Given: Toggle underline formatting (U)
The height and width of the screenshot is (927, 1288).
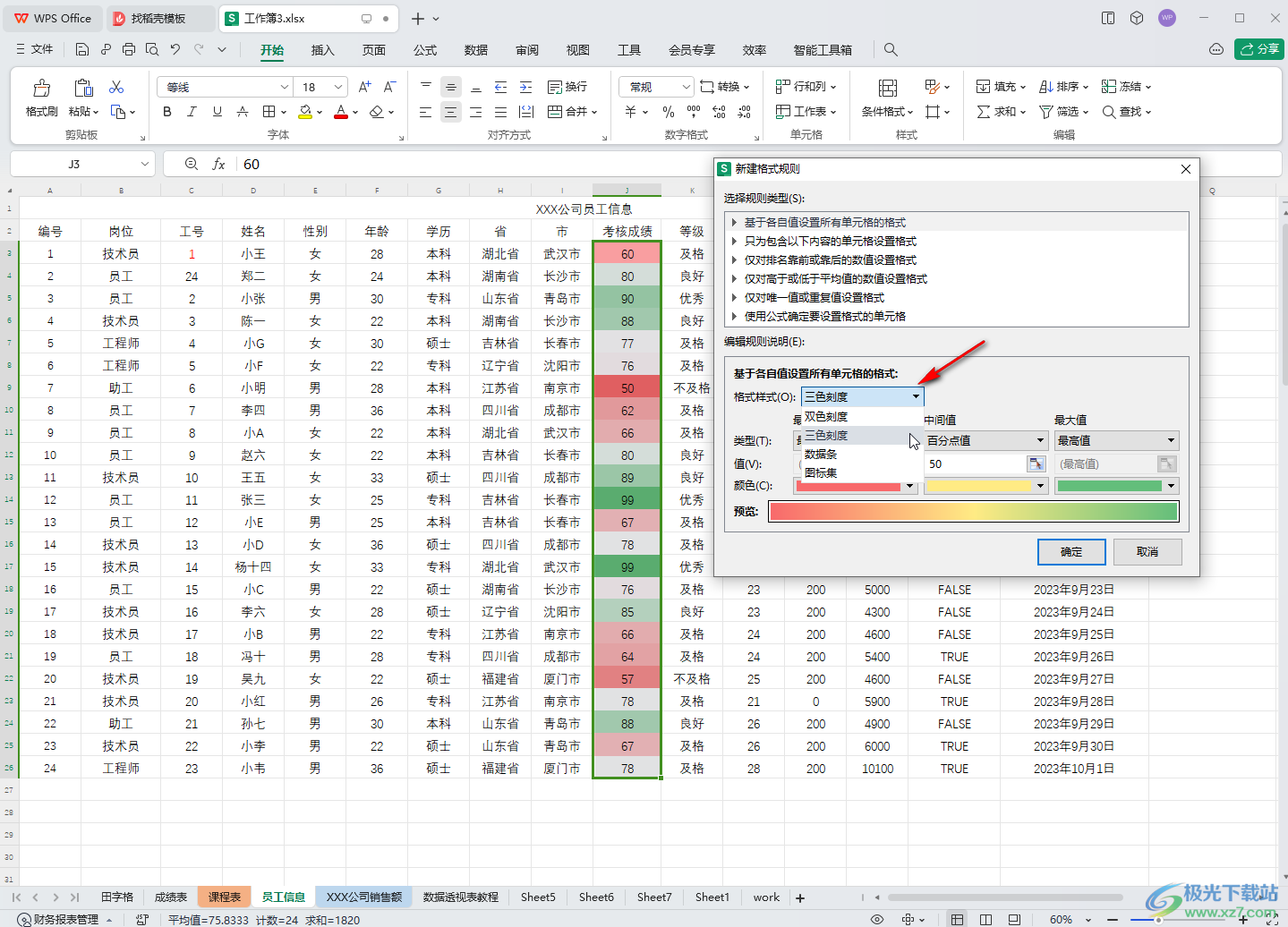Looking at the screenshot, I should (x=217, y=112).
